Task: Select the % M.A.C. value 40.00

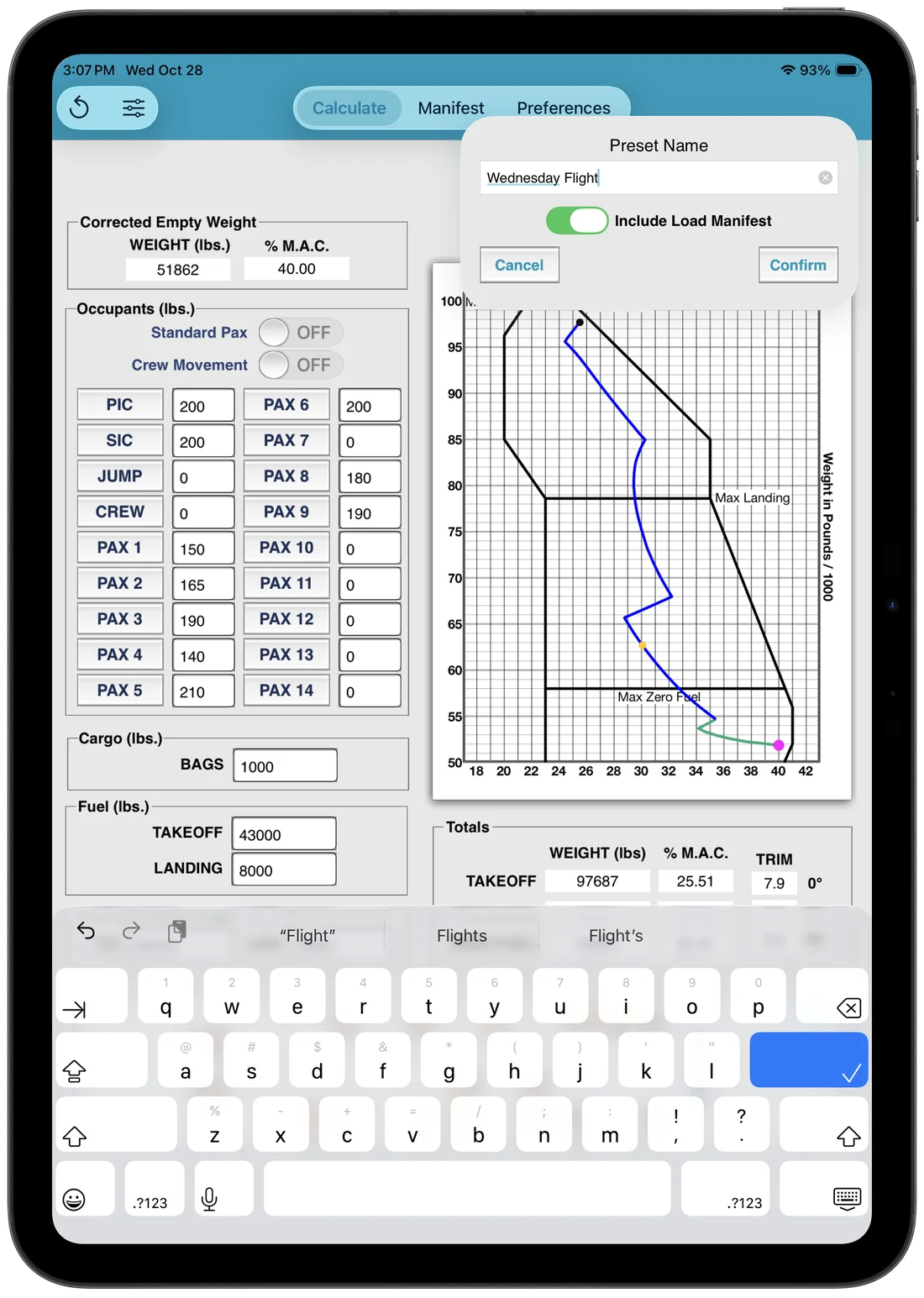Action: click(x=297, y=269)
